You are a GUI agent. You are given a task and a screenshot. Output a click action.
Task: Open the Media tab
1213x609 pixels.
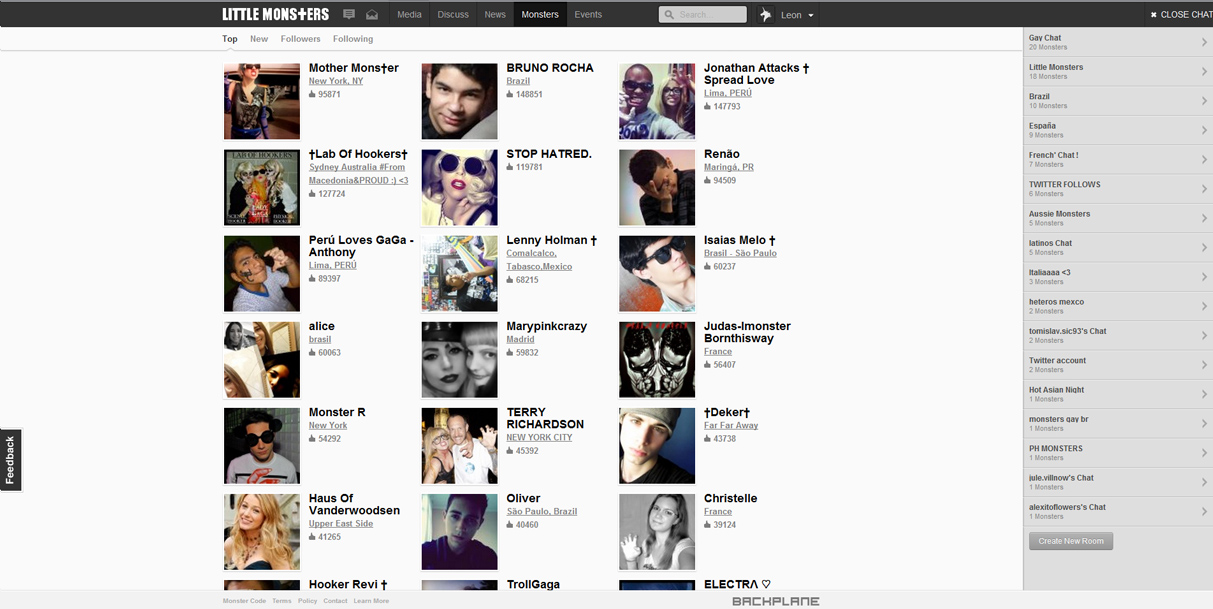pyautogui.click(x=409, y=14)
